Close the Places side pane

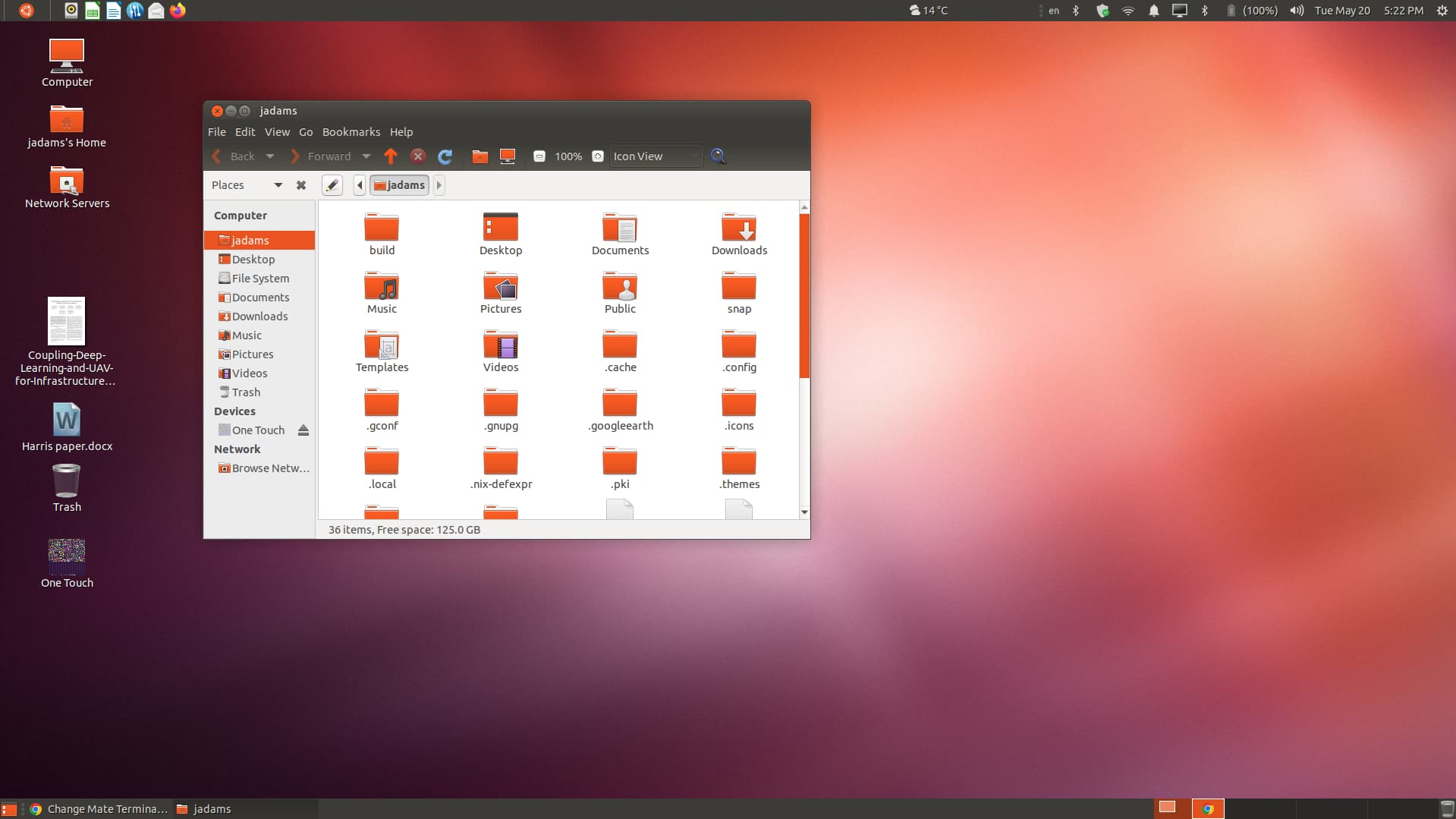point(301,185)
